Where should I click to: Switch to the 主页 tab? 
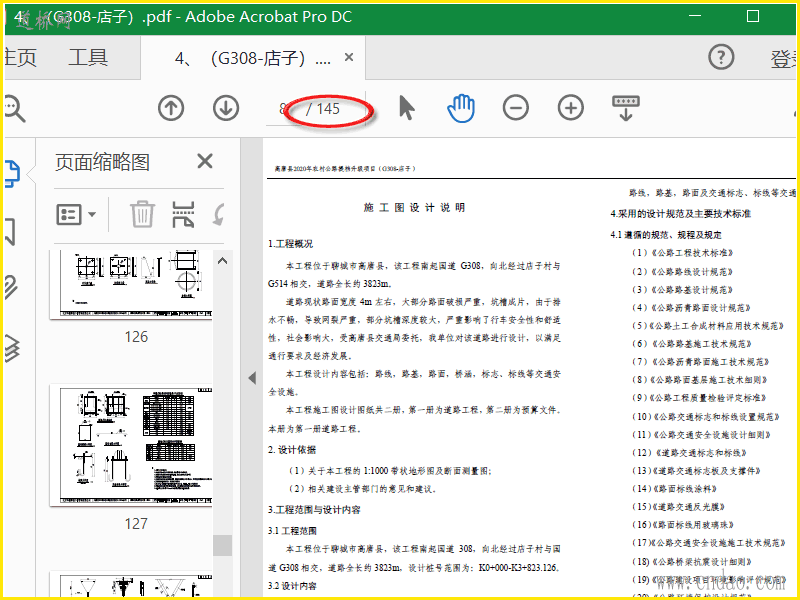20,57
